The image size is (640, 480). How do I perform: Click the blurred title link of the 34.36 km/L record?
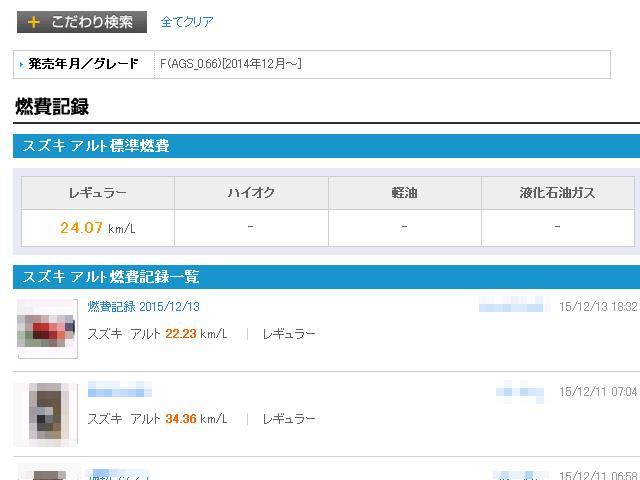(x=120, y=389)
